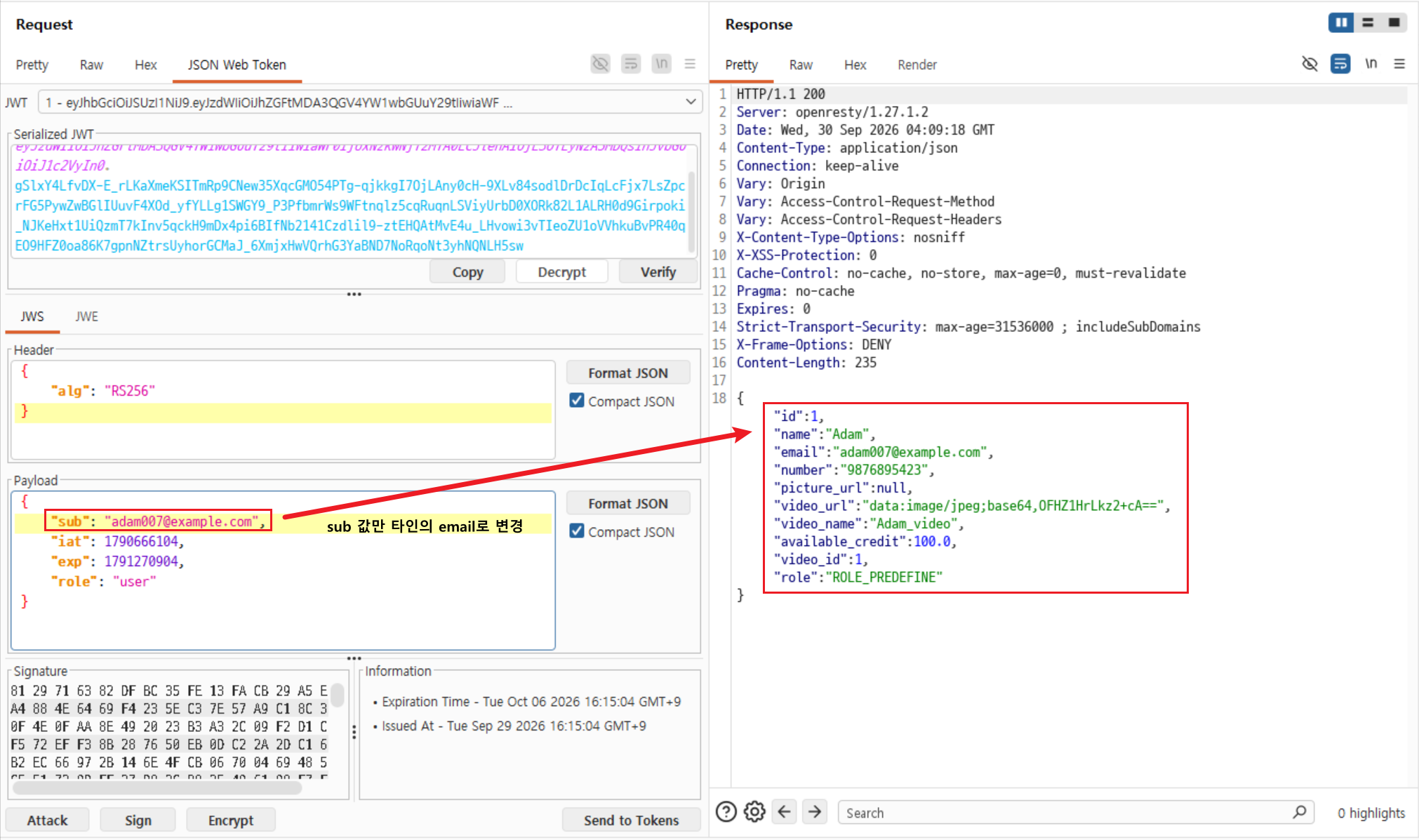Viewport: 1419px width, 840px height.
Task: Open Response panel hamburger menu
Action: (x=1399, y=64)
